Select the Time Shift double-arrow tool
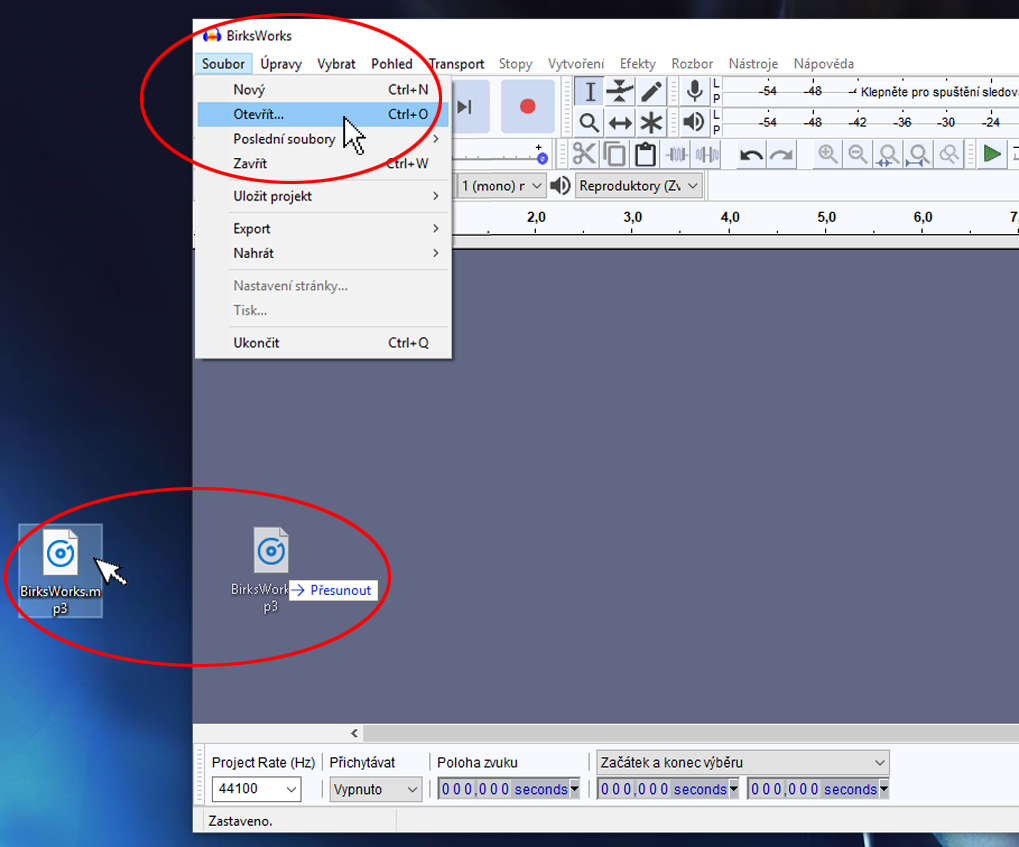The width and height of the screenshot is (1019, 847). point(620,122)
